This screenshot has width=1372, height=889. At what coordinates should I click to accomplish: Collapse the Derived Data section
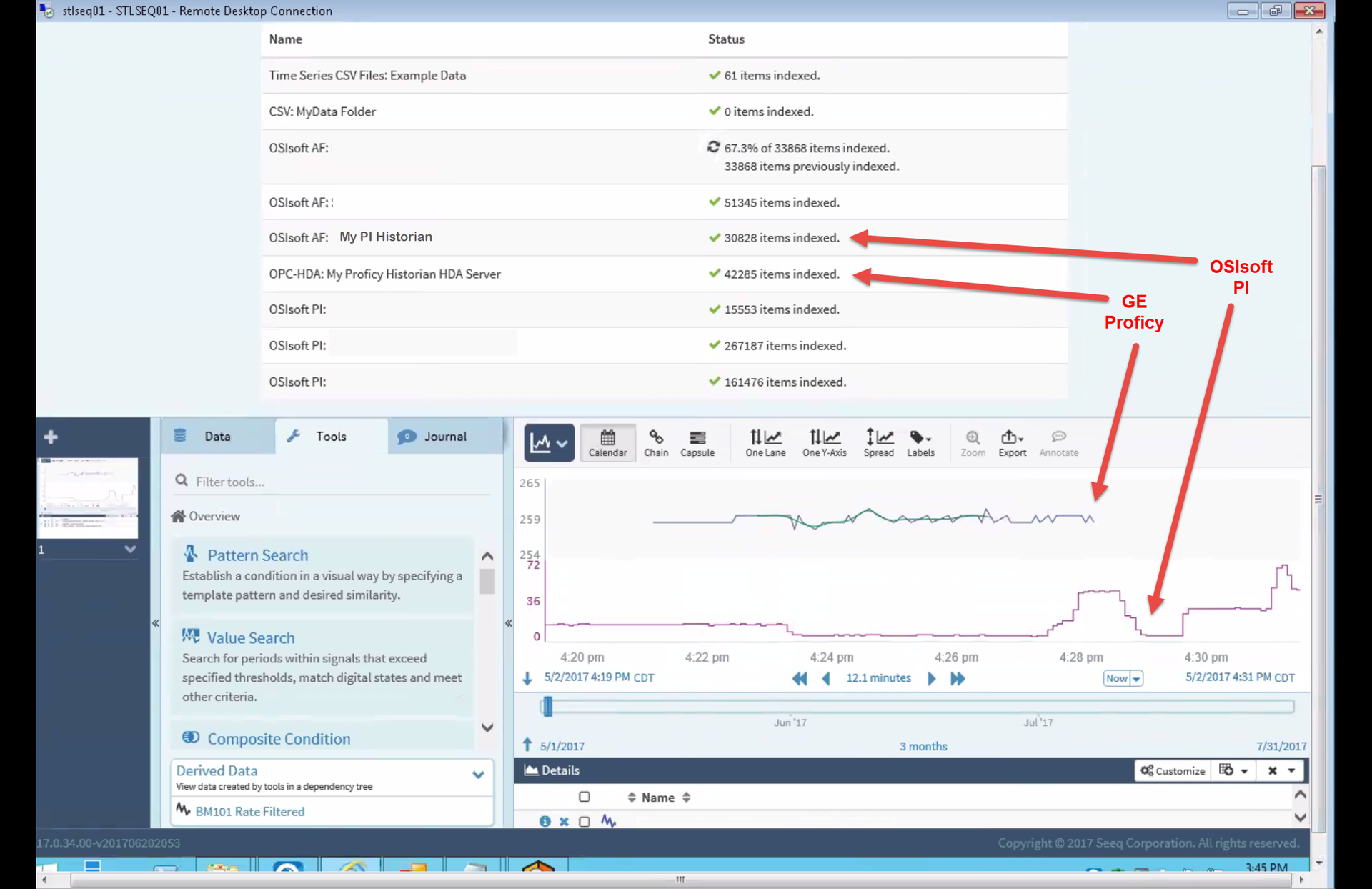pos(479,774)
